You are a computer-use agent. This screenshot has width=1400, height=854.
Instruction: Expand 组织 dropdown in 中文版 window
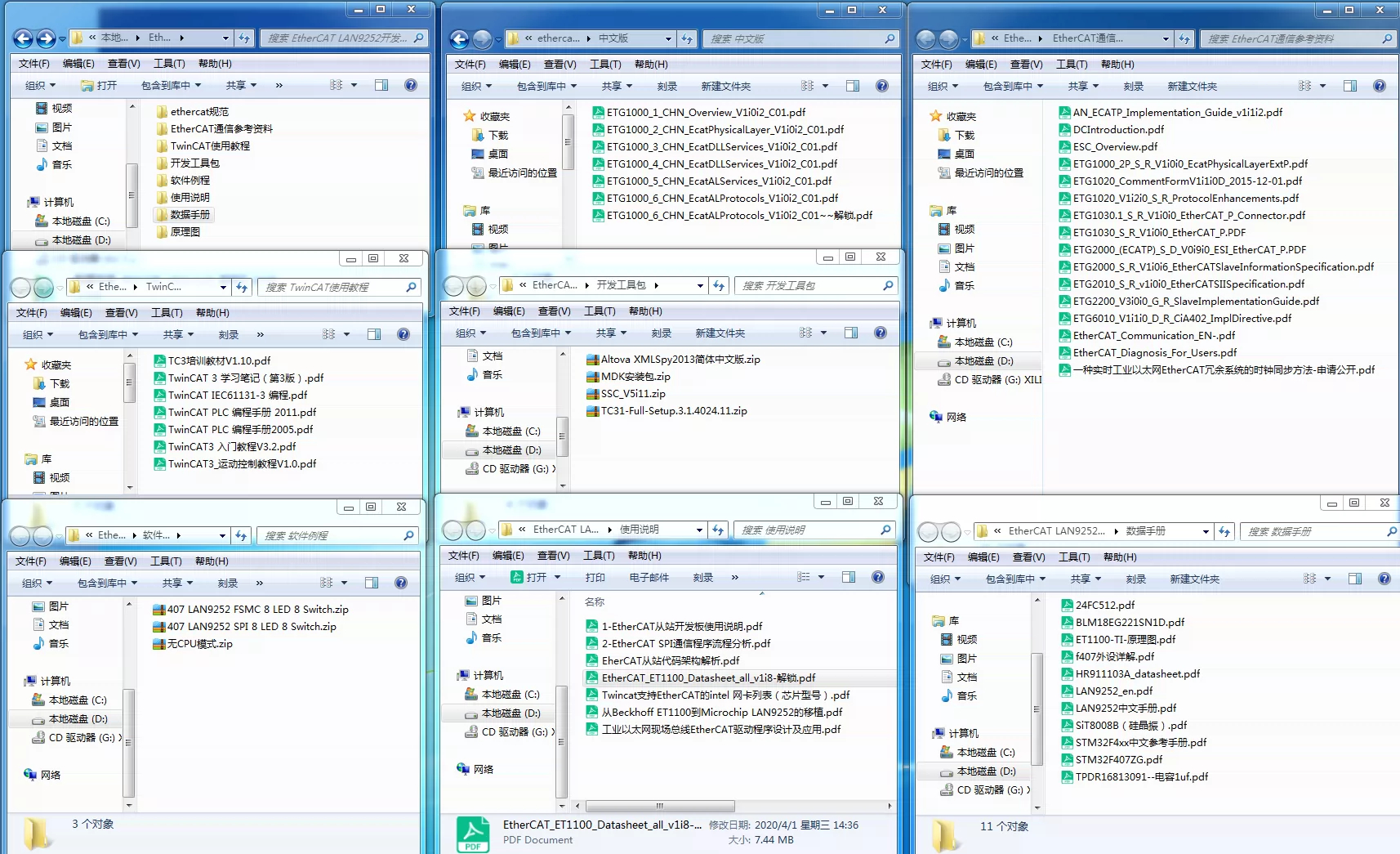[477, 86]
